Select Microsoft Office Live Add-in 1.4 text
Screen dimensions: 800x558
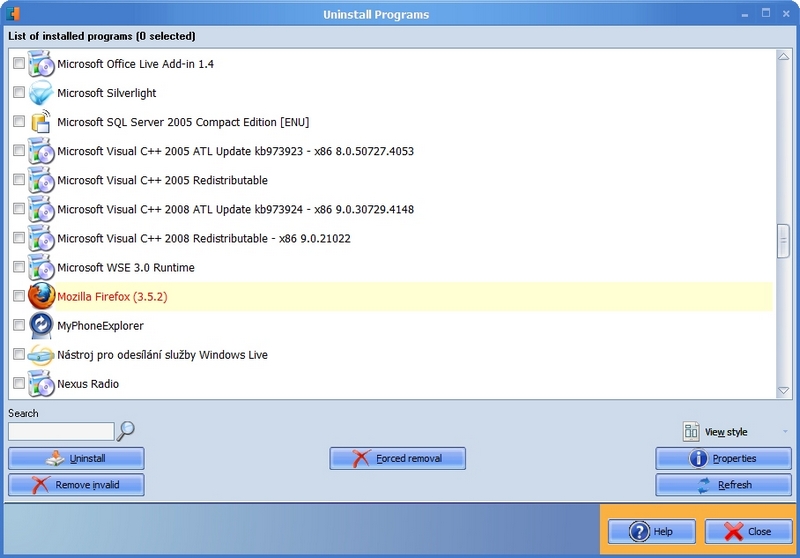tap(135, 64)
